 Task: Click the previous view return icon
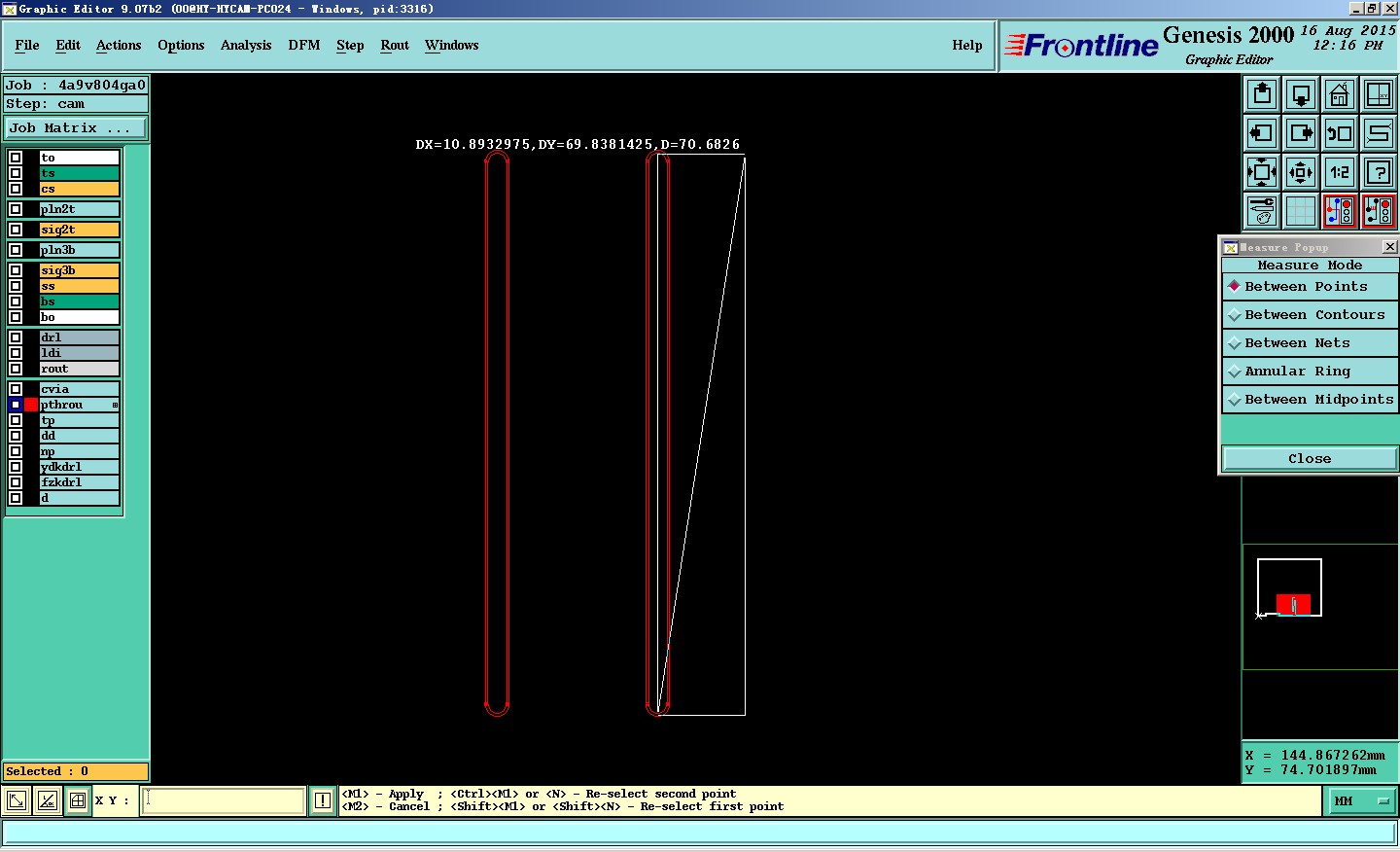coord(1340,133)
